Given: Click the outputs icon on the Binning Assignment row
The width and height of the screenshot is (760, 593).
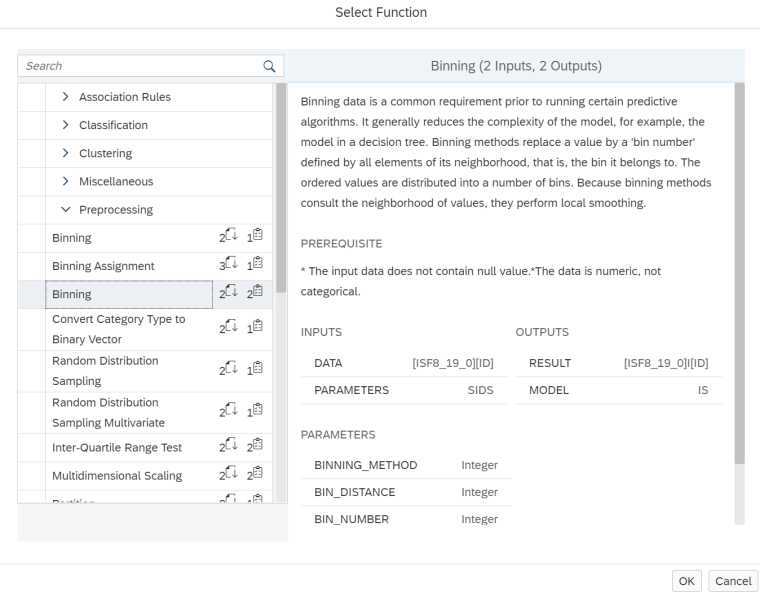Looking at the screenshot, I should click(x=255, y=266).
